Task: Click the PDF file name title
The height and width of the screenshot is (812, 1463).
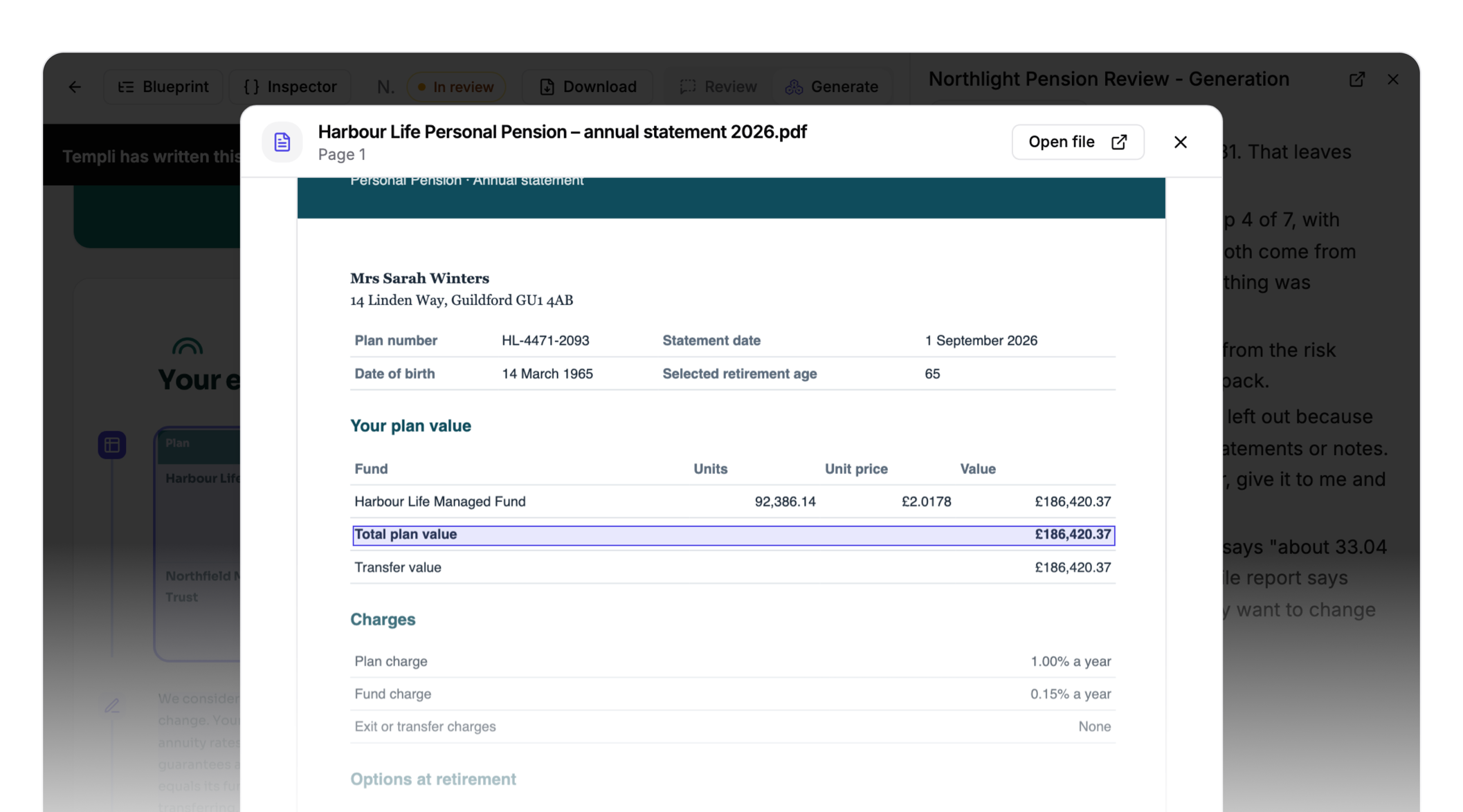Action: (x=562, y=132)
